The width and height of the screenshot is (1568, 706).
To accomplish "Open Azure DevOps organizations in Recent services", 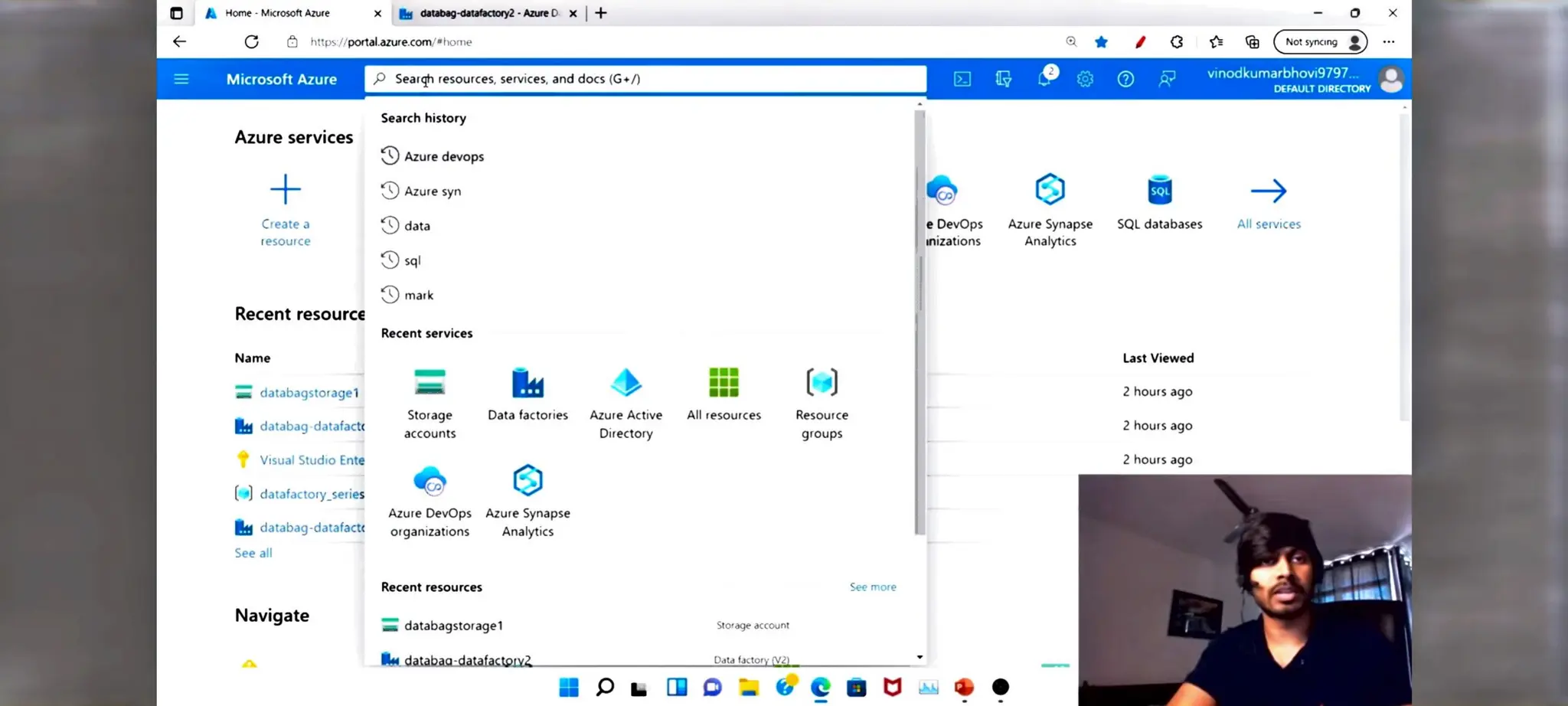I will (430, 502).
